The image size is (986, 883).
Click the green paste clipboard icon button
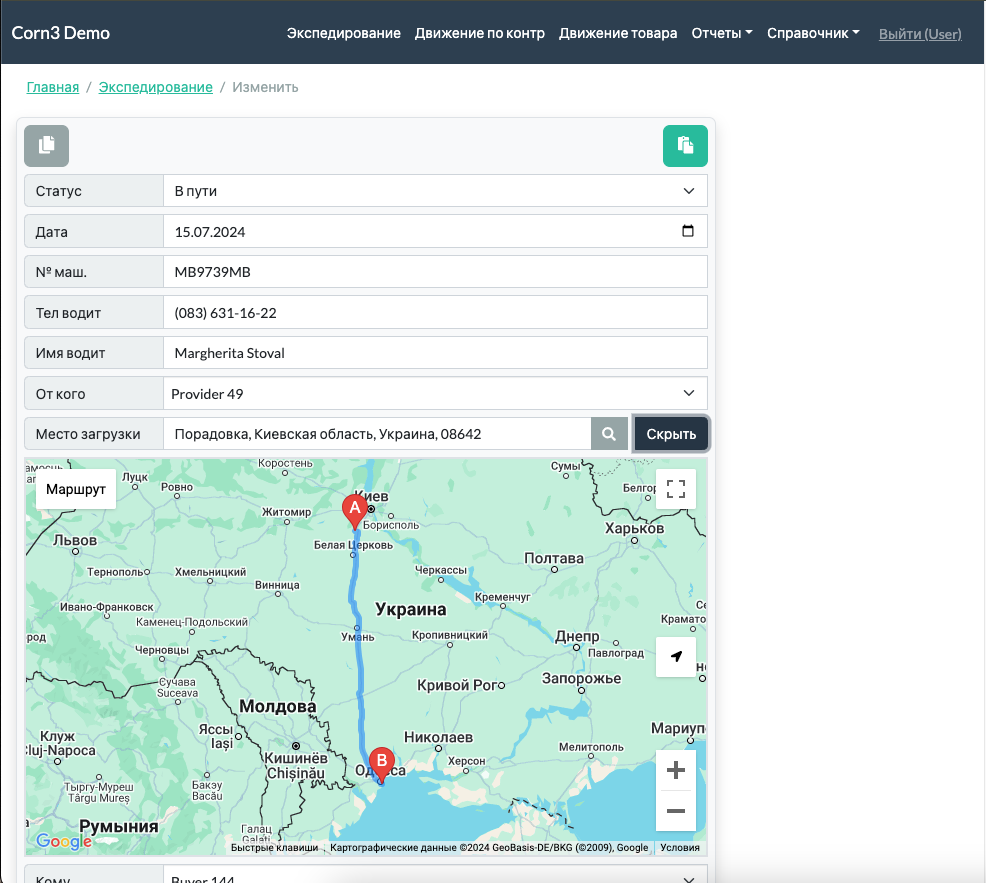pos(685,146)
